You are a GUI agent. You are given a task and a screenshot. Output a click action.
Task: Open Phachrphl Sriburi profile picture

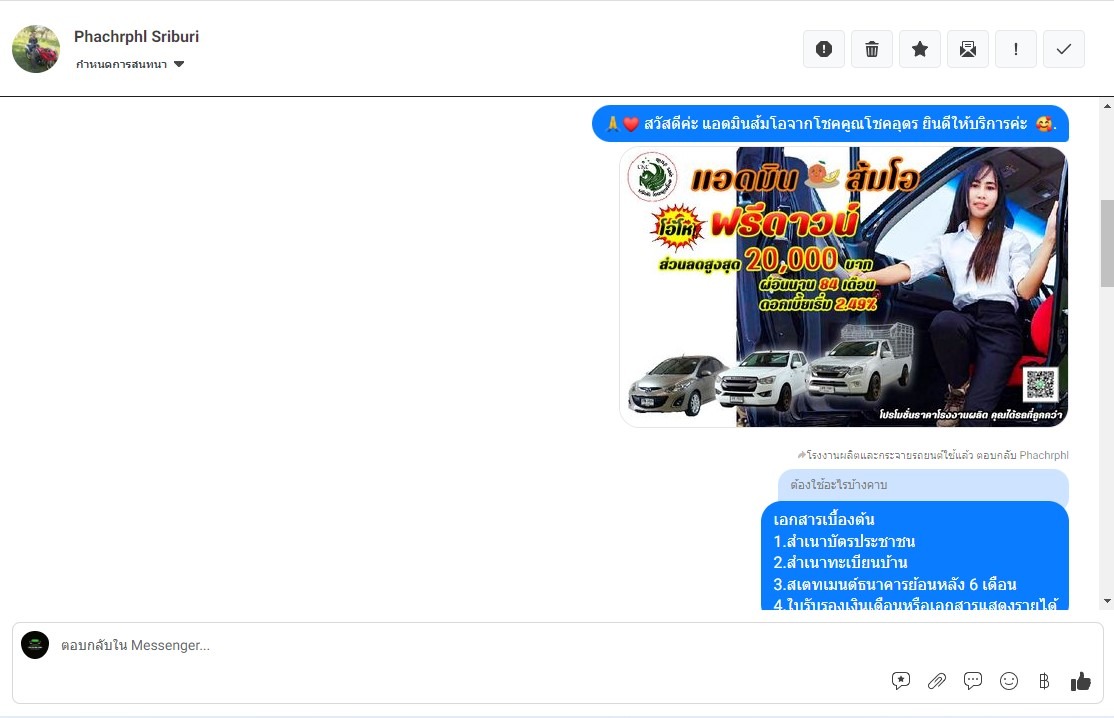click(36, 49)
